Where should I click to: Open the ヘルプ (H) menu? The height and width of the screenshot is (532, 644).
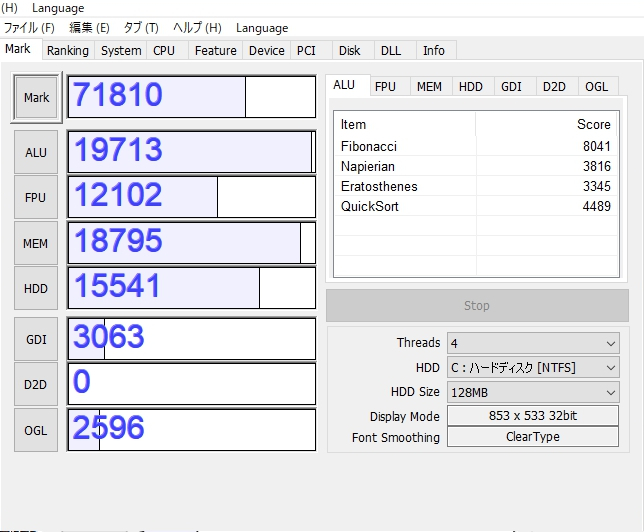tap(197, 28)
